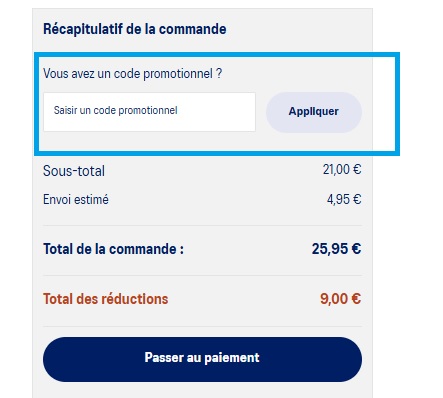Viewport: 443px width, 398px height.
Task: Select the 21,00 € subtotal amount
Action: click(342, 169)
